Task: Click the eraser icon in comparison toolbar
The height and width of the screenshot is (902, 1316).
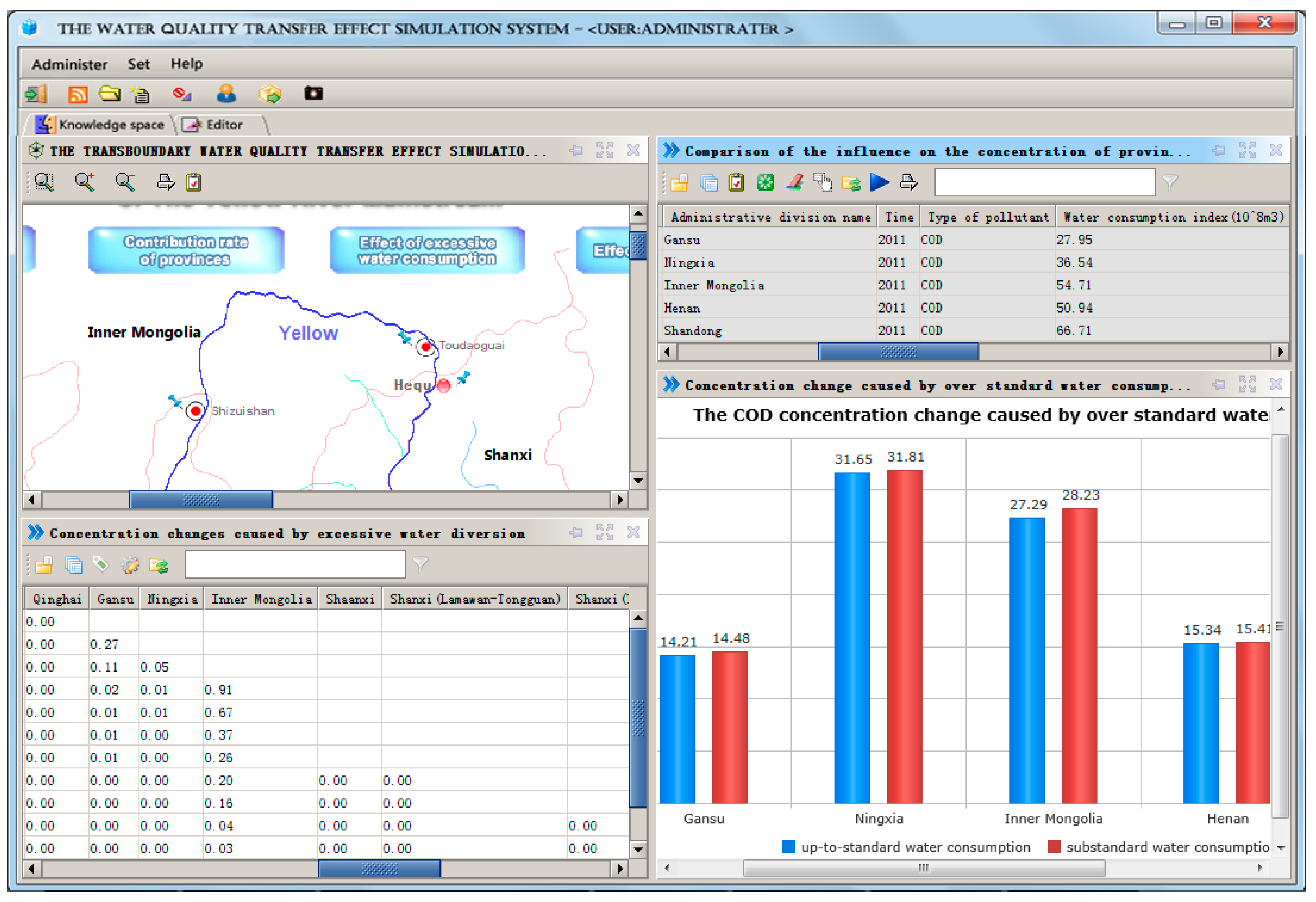Action: pyautogui.click(x=795, y=182)
